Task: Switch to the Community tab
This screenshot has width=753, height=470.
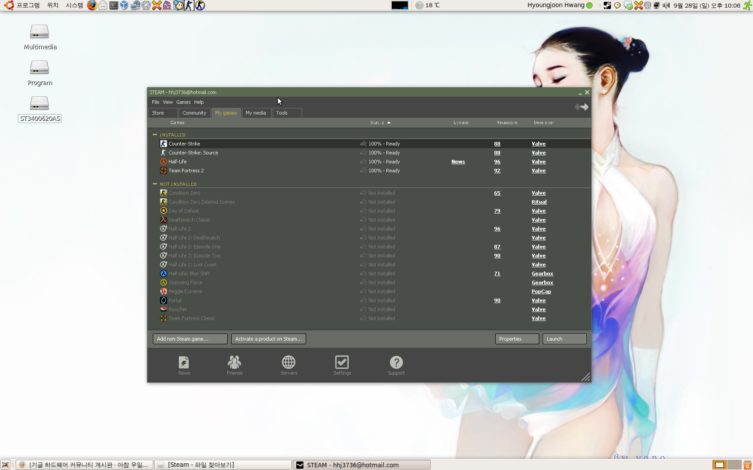Action: click(194, 113)
